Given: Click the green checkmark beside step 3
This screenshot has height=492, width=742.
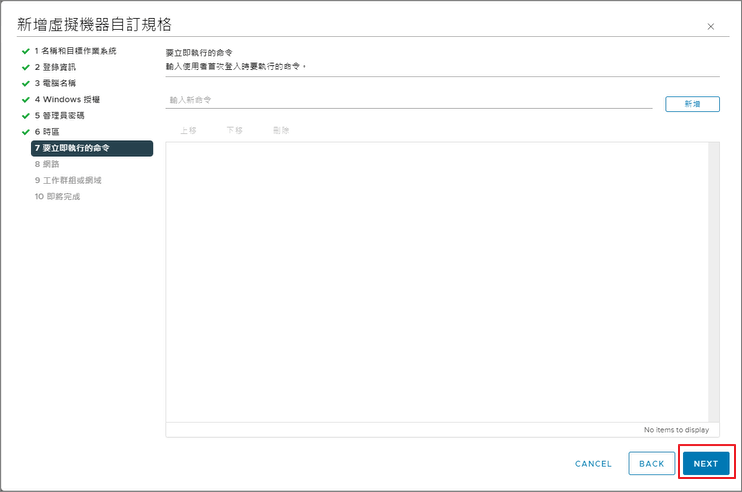Looking at the screenshot, I should [26, 83].
